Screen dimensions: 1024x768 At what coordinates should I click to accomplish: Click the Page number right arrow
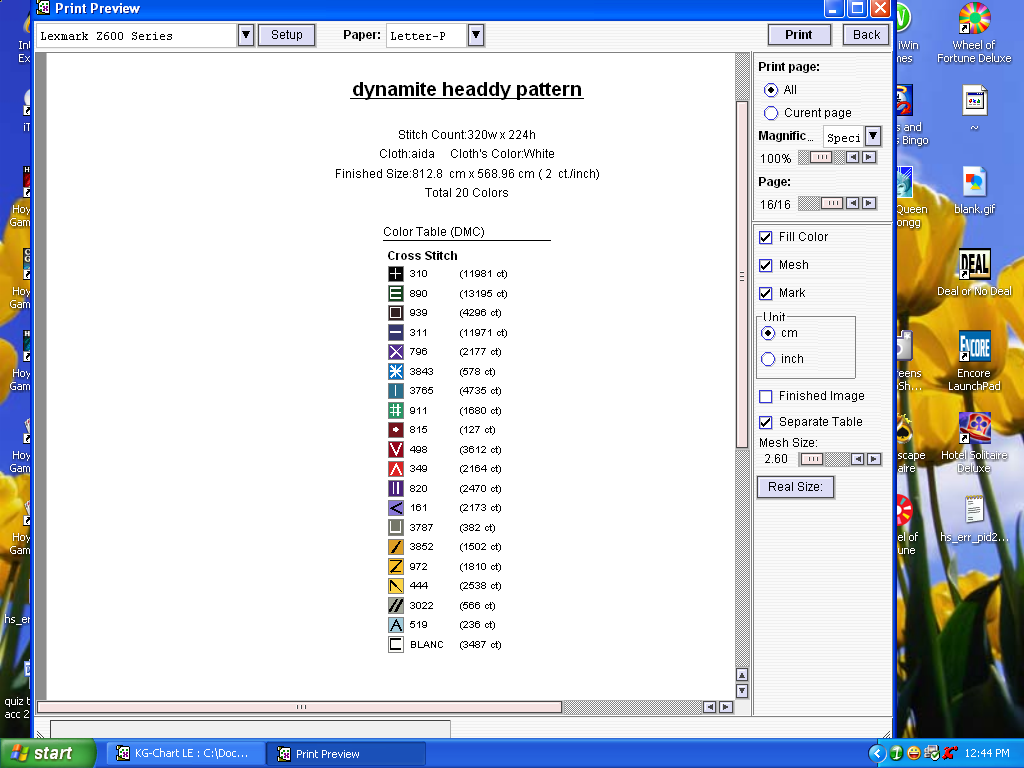pos(868,203)
